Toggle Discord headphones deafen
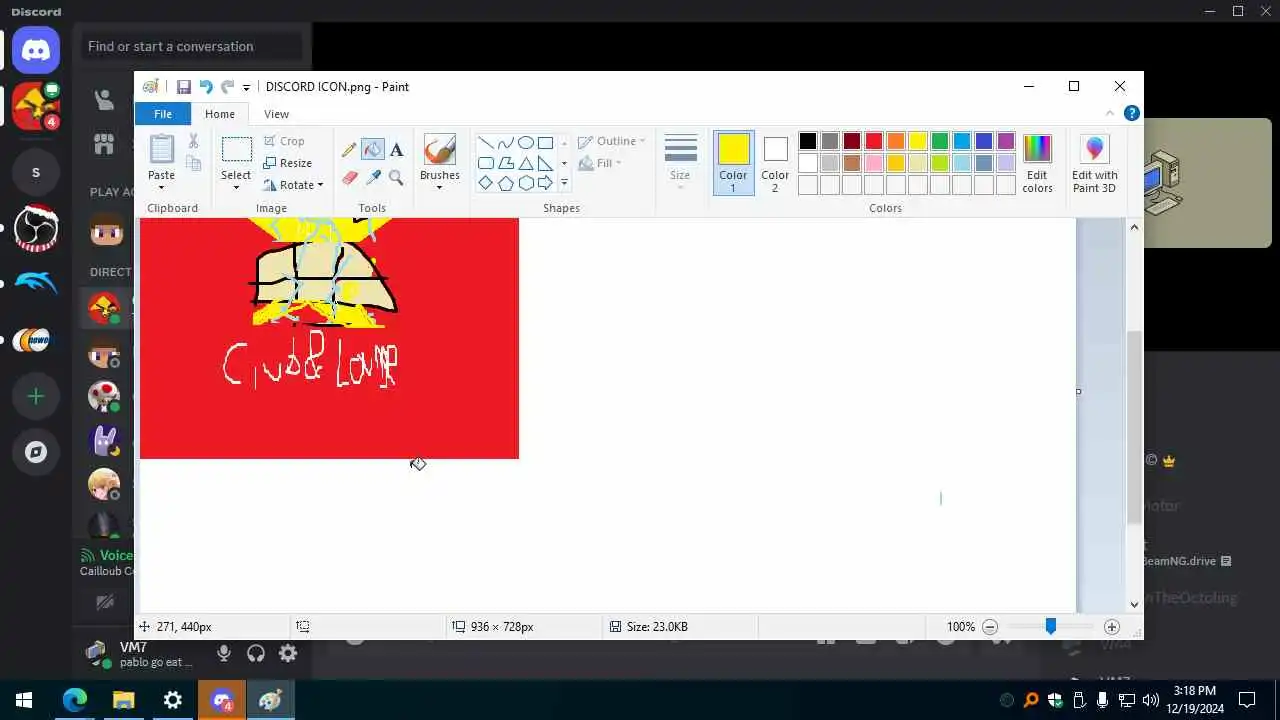 (x=256, y=653)
